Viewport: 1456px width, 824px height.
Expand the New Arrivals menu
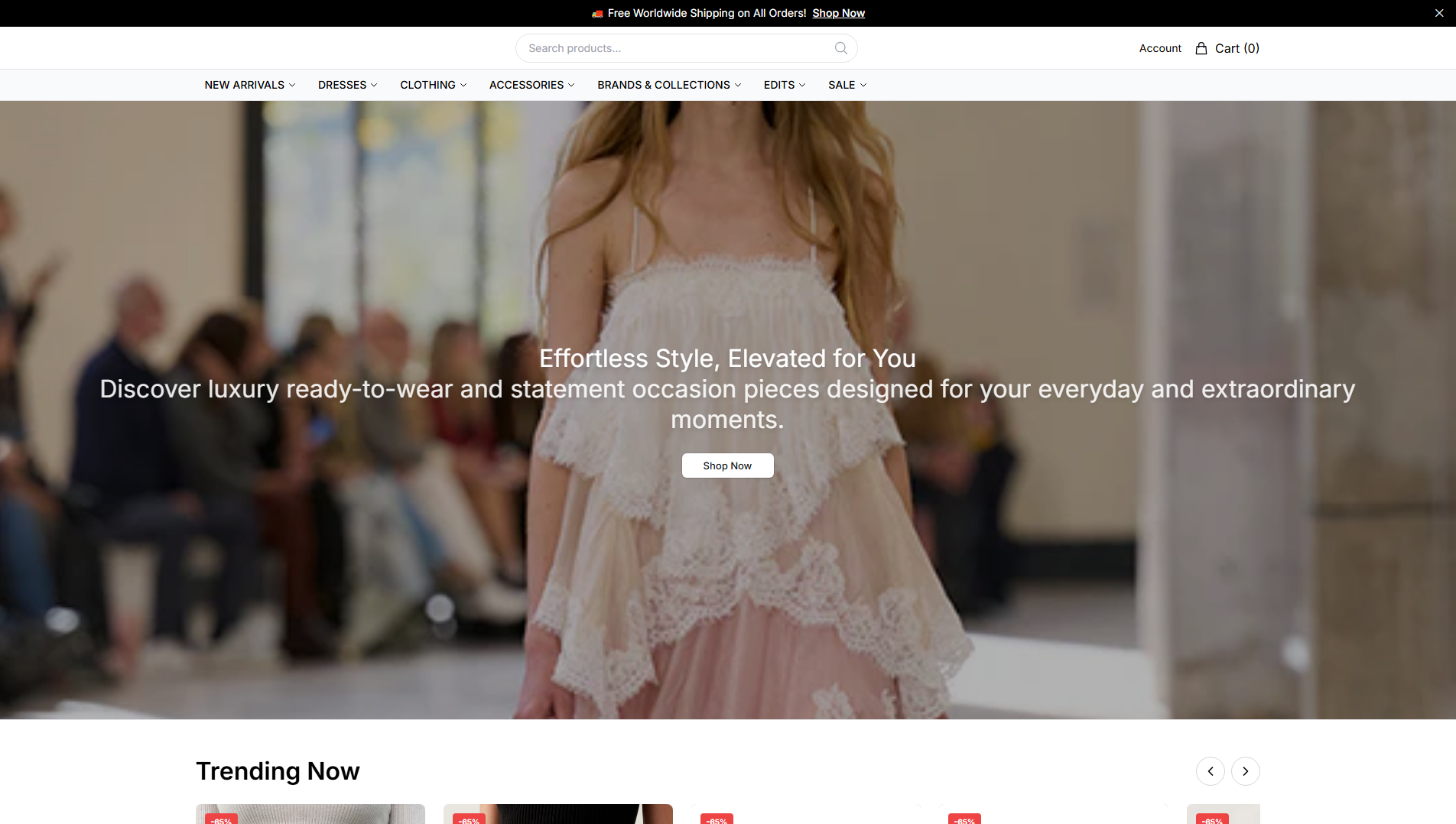250,85
